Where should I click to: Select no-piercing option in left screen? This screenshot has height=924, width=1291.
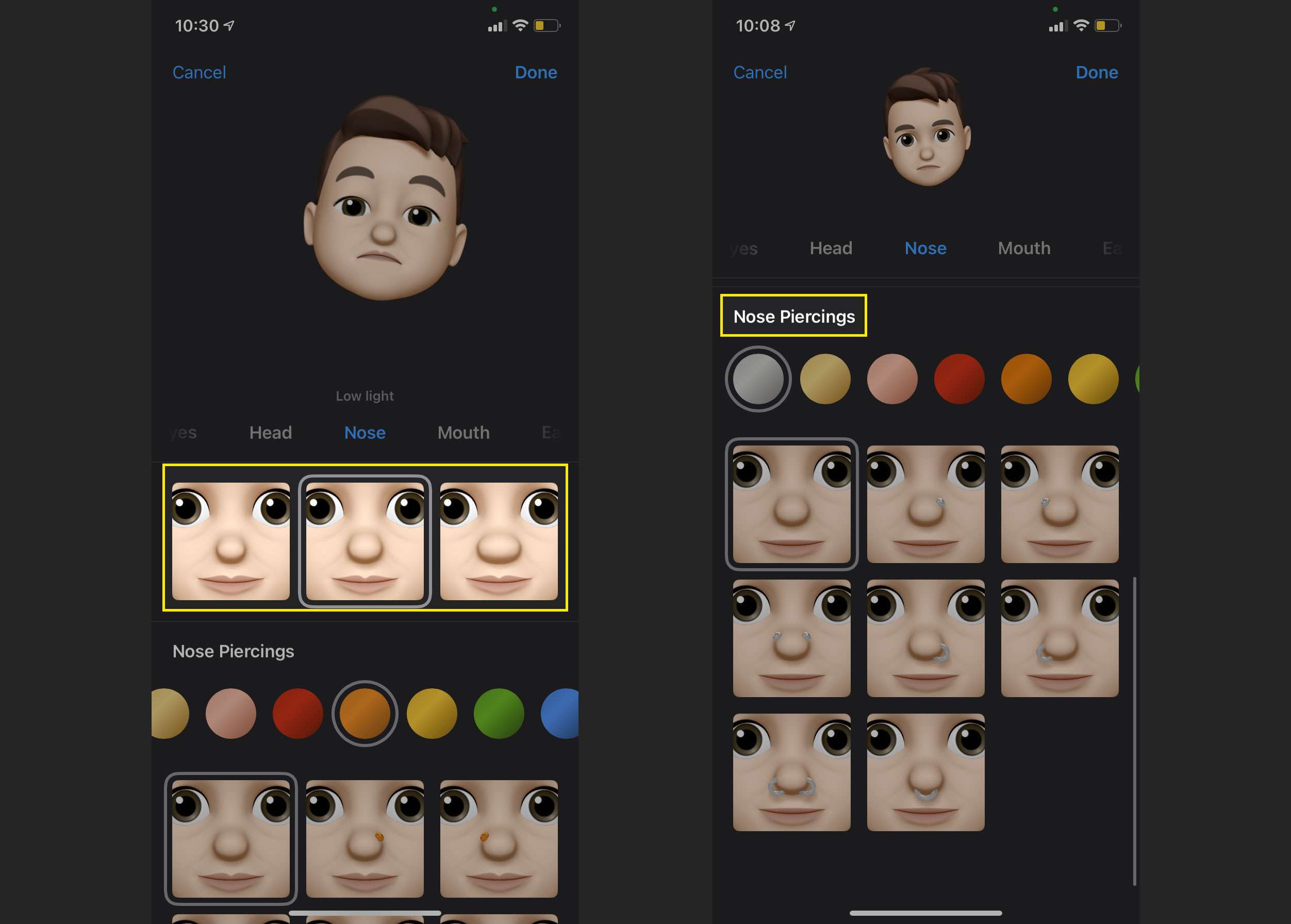230,838
